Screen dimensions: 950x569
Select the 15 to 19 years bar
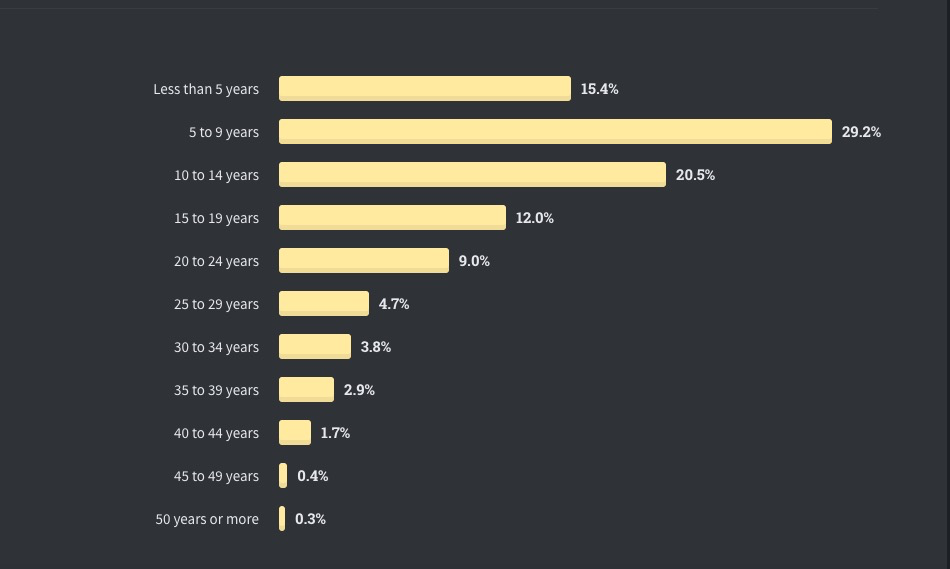coord(392,218)
